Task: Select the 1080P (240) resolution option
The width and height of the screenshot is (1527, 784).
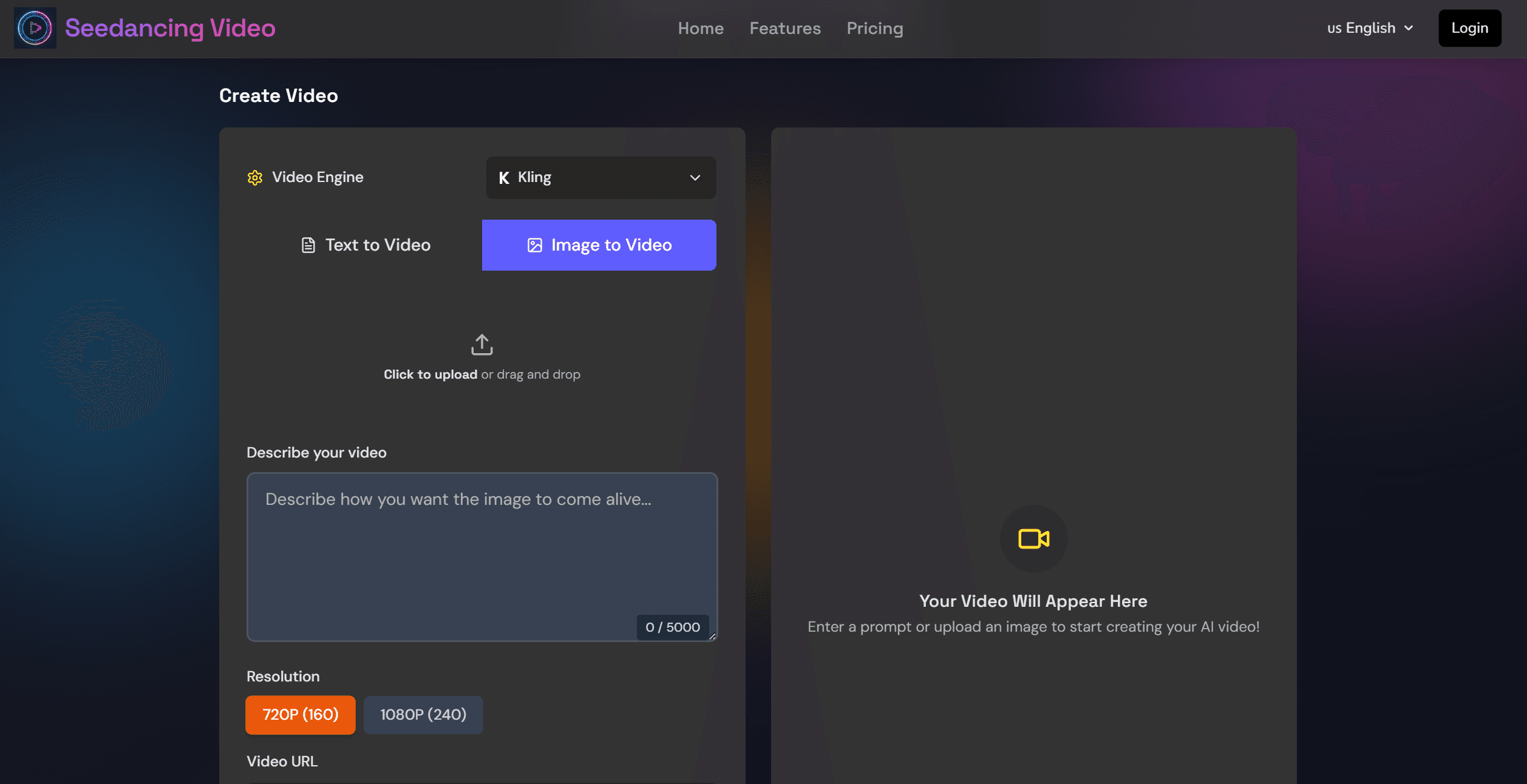Action: click(423, 715)
